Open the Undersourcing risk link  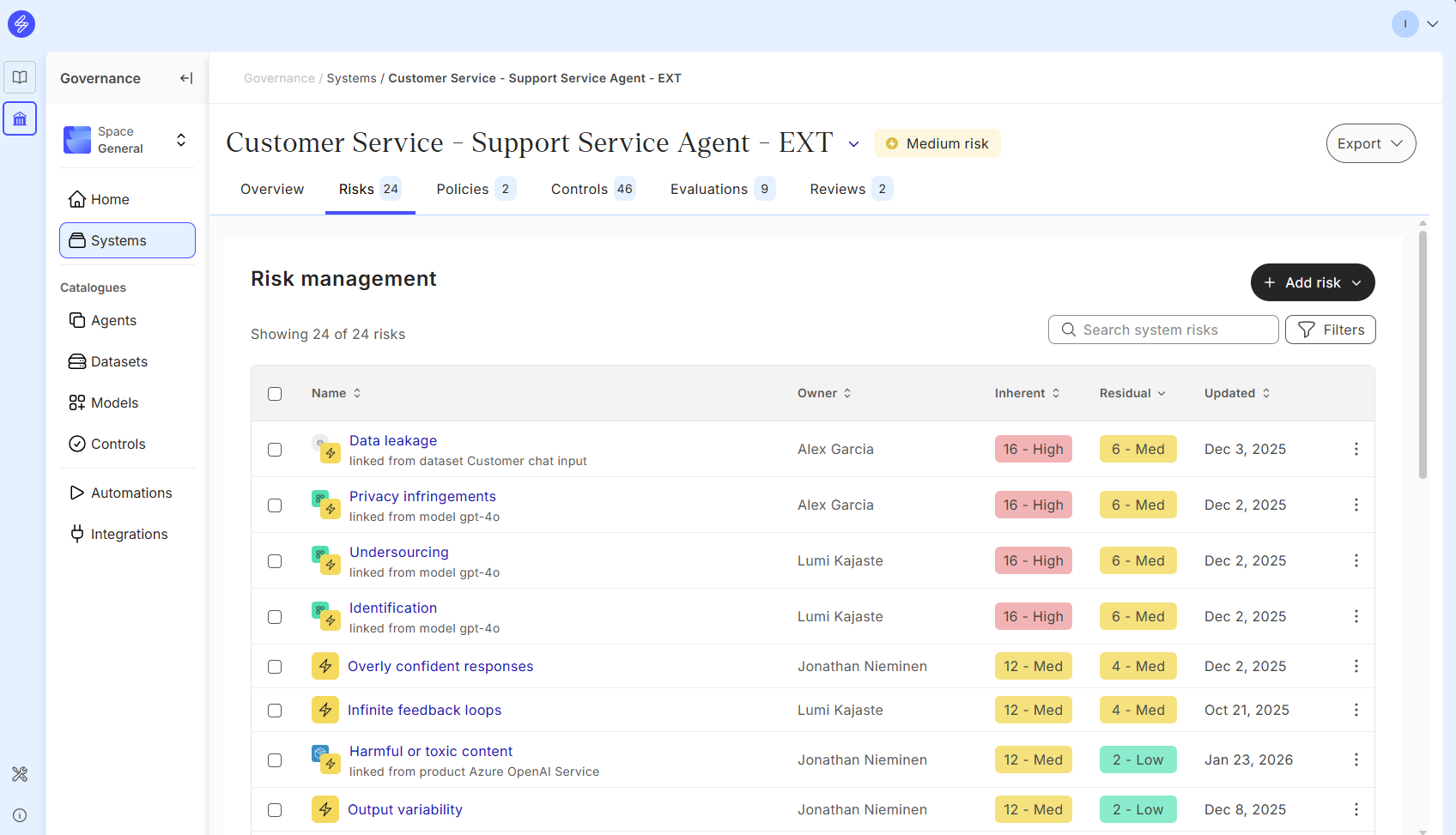(x=398, y=552)
